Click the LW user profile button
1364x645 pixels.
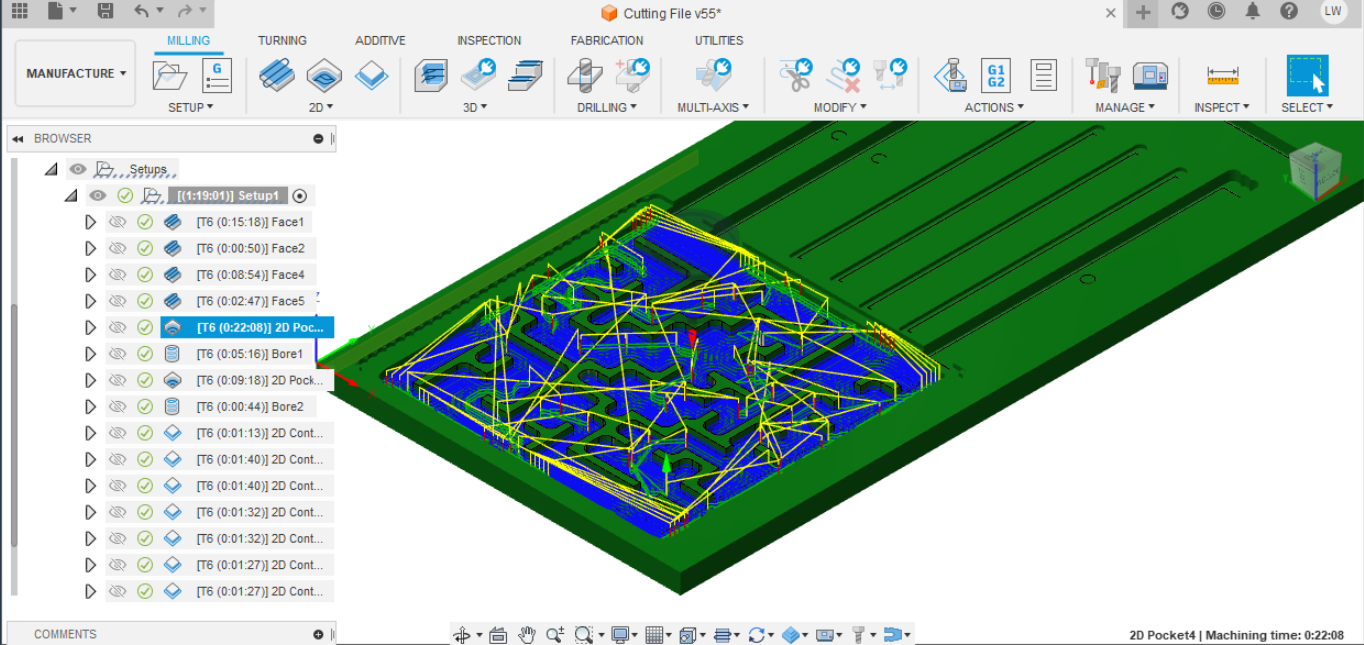click(1332, 11)
